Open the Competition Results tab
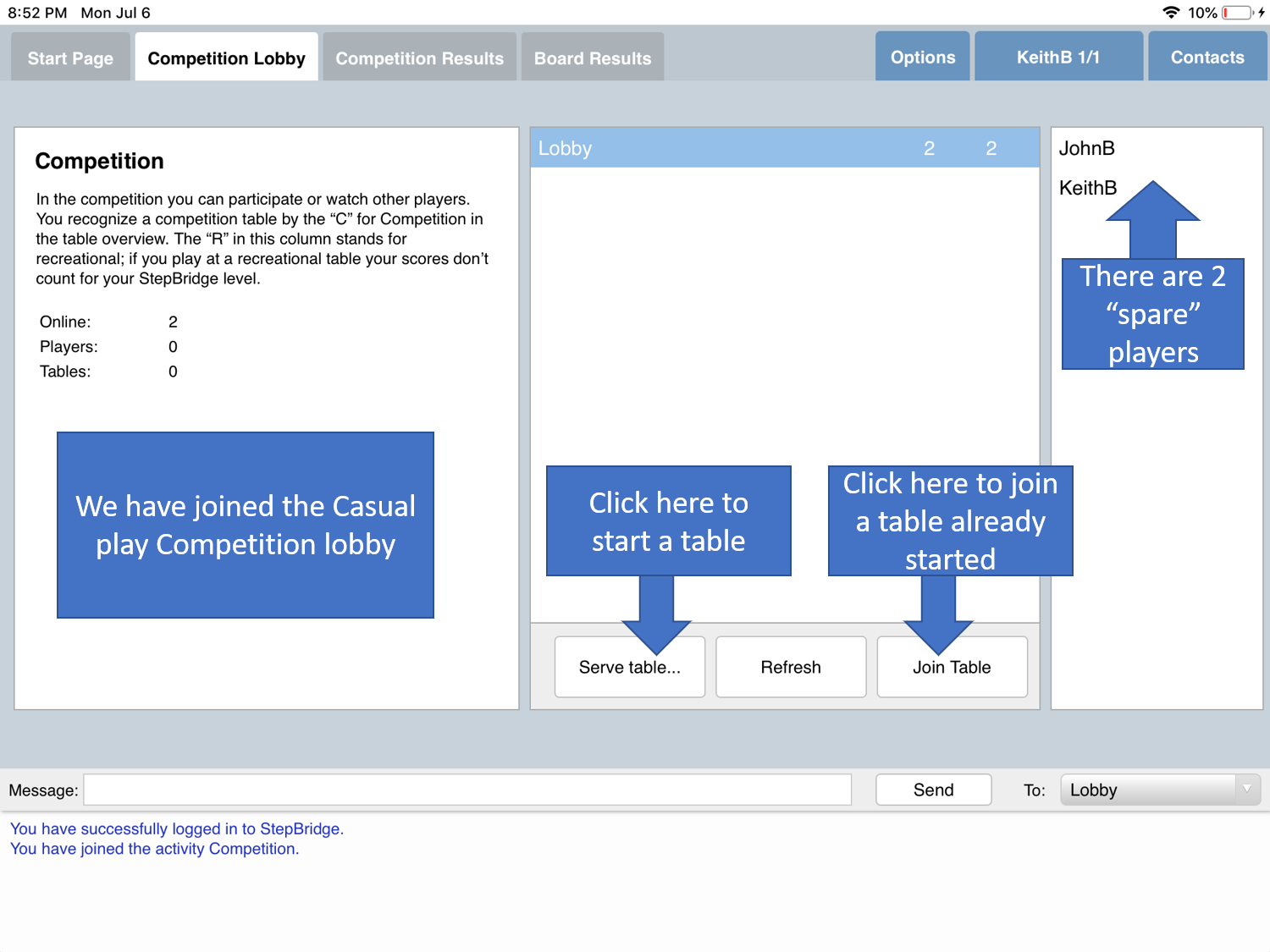 (x=419, y=58)
